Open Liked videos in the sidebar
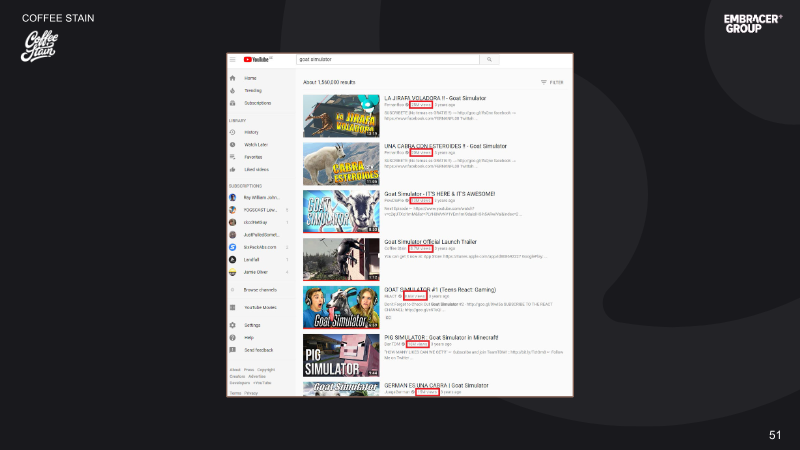 pyautogui.click(x=256, y=169)
